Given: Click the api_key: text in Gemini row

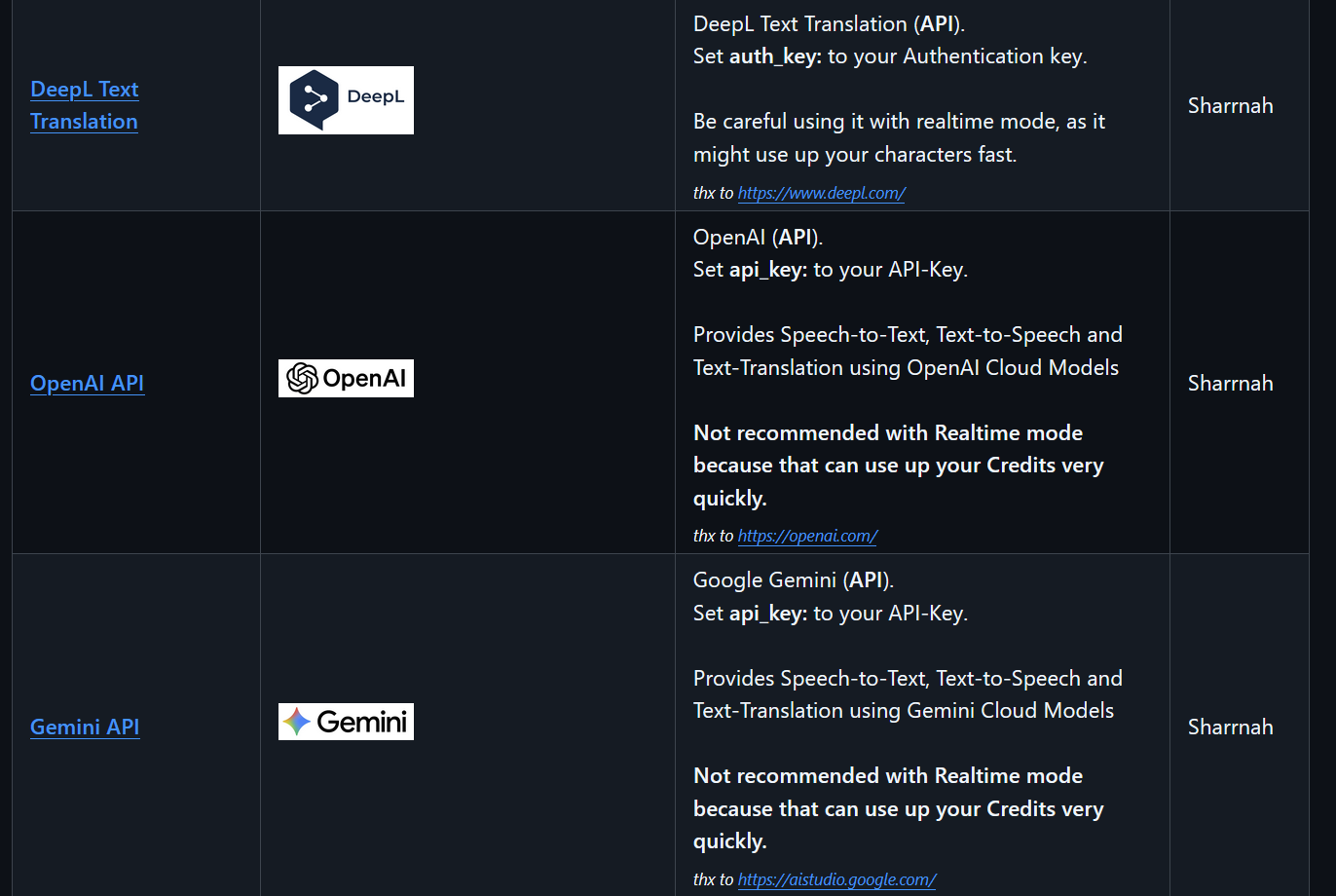Looking at the screenshot, I should 768,614.
